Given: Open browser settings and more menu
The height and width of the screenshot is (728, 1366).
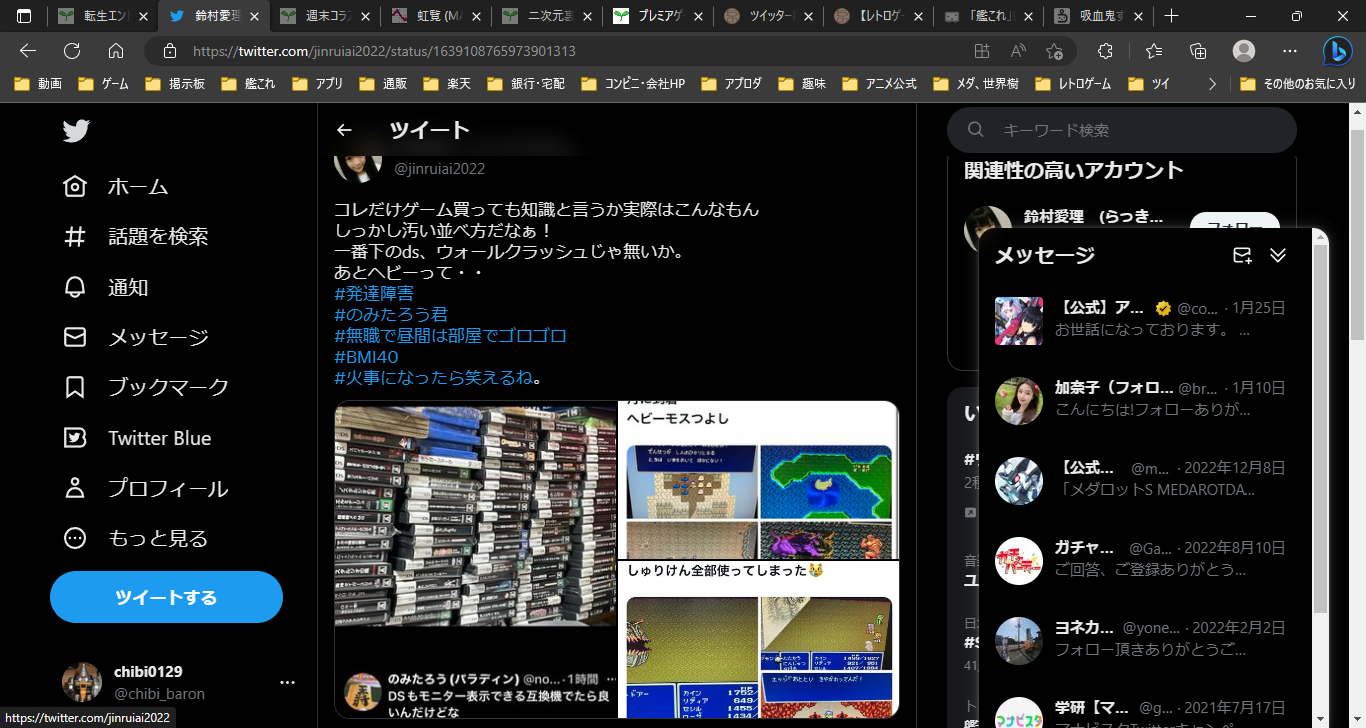Looking at the screenshot, I should click(1289, 51).
